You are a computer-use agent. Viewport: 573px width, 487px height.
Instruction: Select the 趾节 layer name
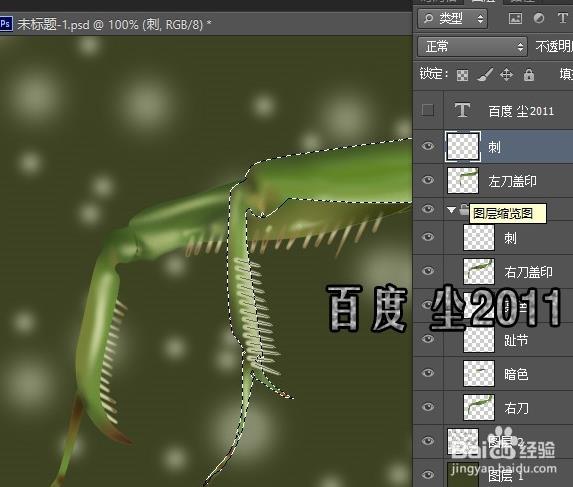pyautogui.click(x=516, y=340)
